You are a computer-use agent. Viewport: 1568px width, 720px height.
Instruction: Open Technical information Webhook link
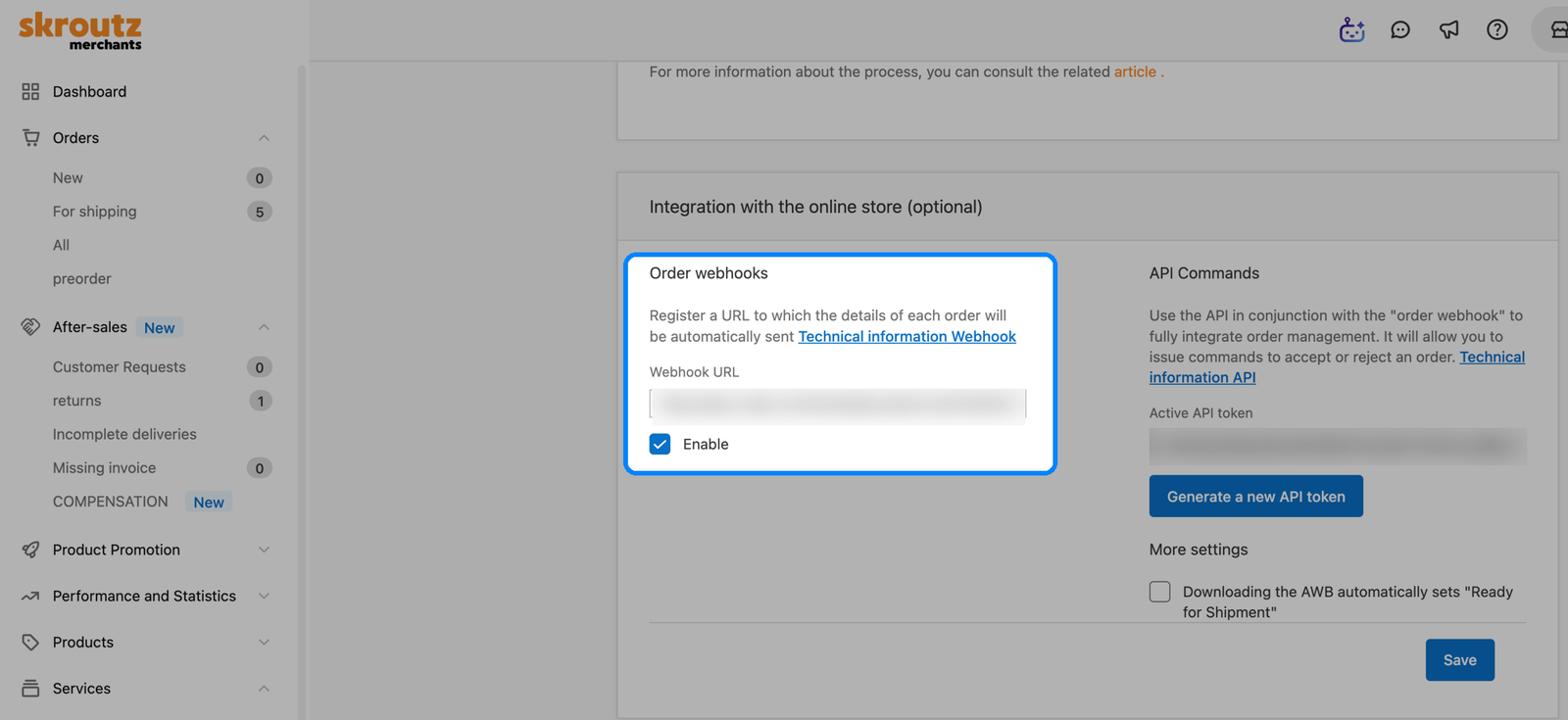[906, 336]
